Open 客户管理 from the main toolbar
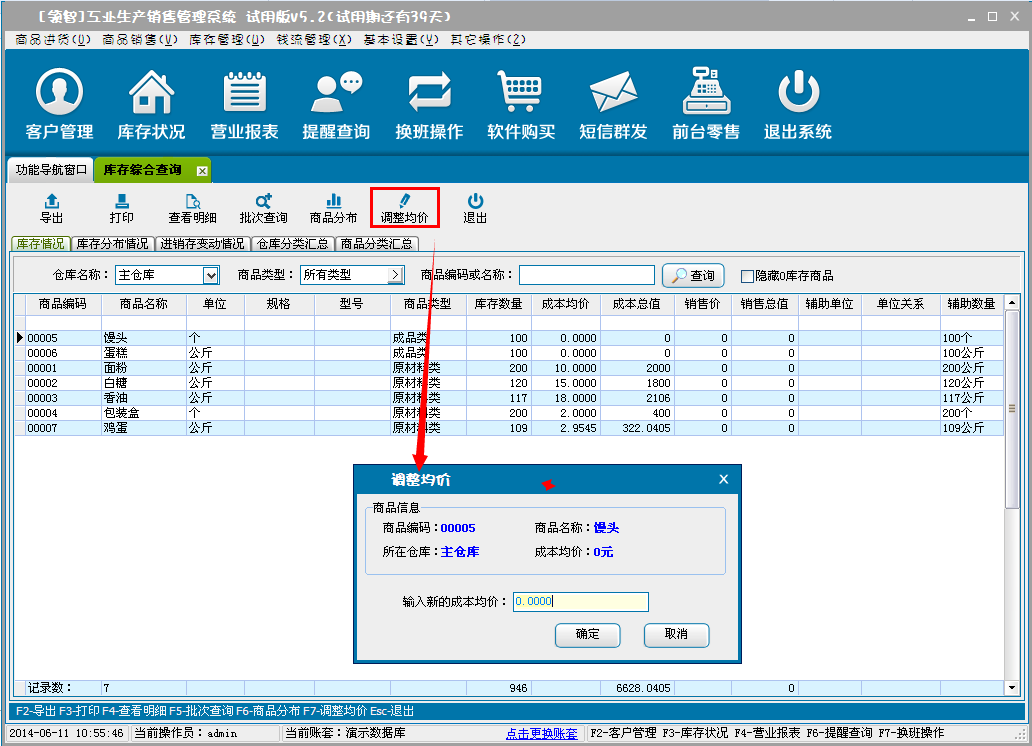The height and width of the screenshot is (746, 1032). click(59, 104)
